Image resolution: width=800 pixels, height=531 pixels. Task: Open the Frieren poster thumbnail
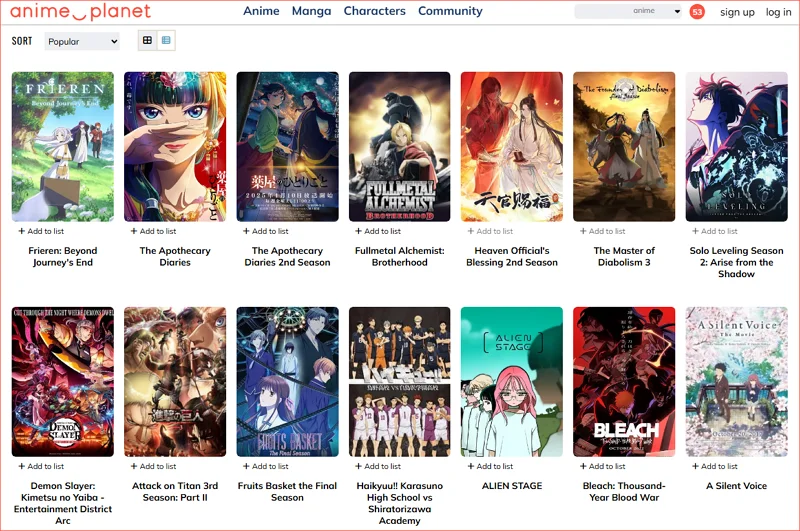click(x=63, y=146)
